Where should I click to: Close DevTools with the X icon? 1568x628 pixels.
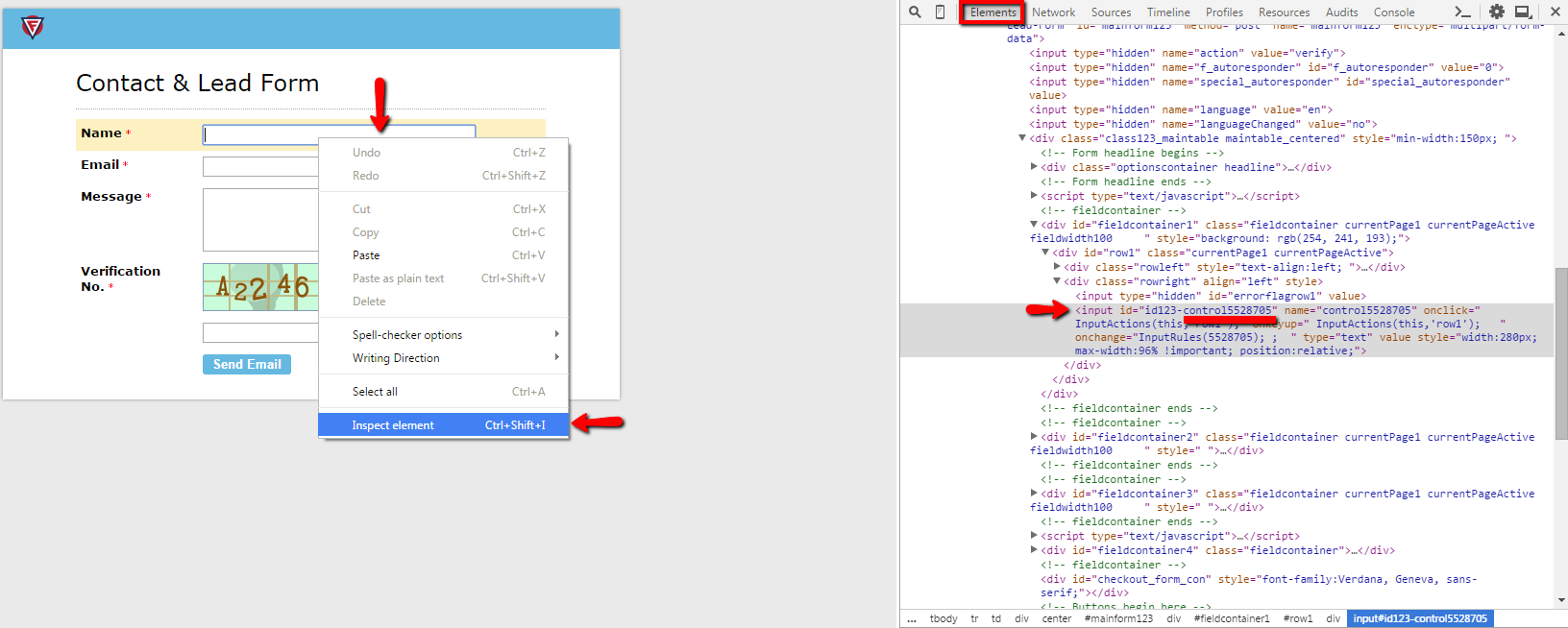coord(1556,12)
